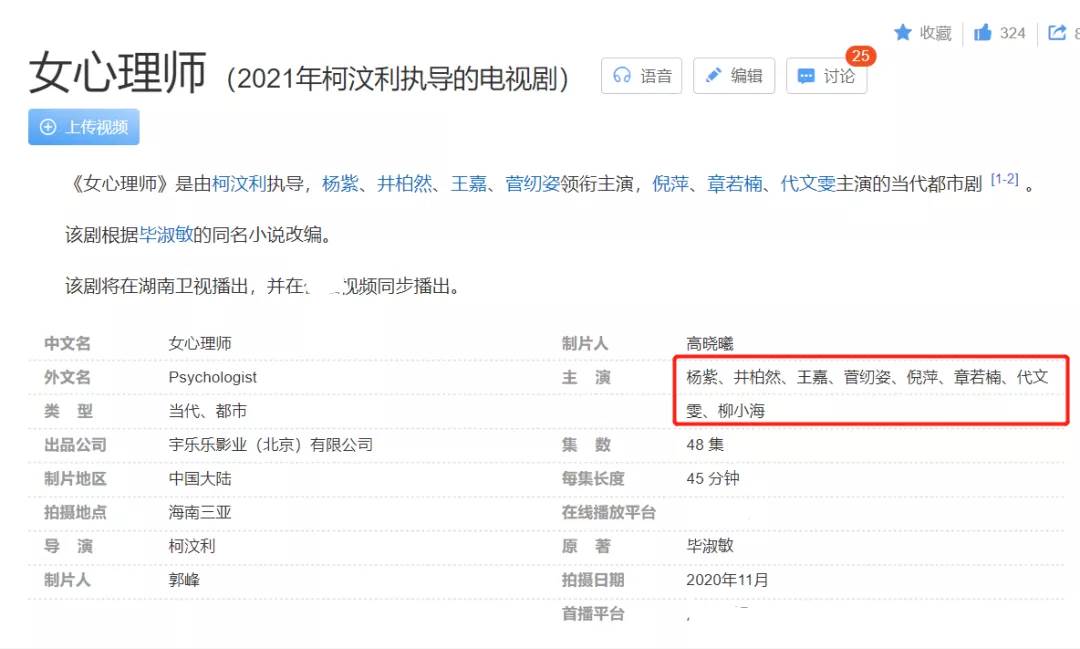The image size is (1080, 649).
Task: Click the star 收藏 favorite icon
Action: [902, 32]
